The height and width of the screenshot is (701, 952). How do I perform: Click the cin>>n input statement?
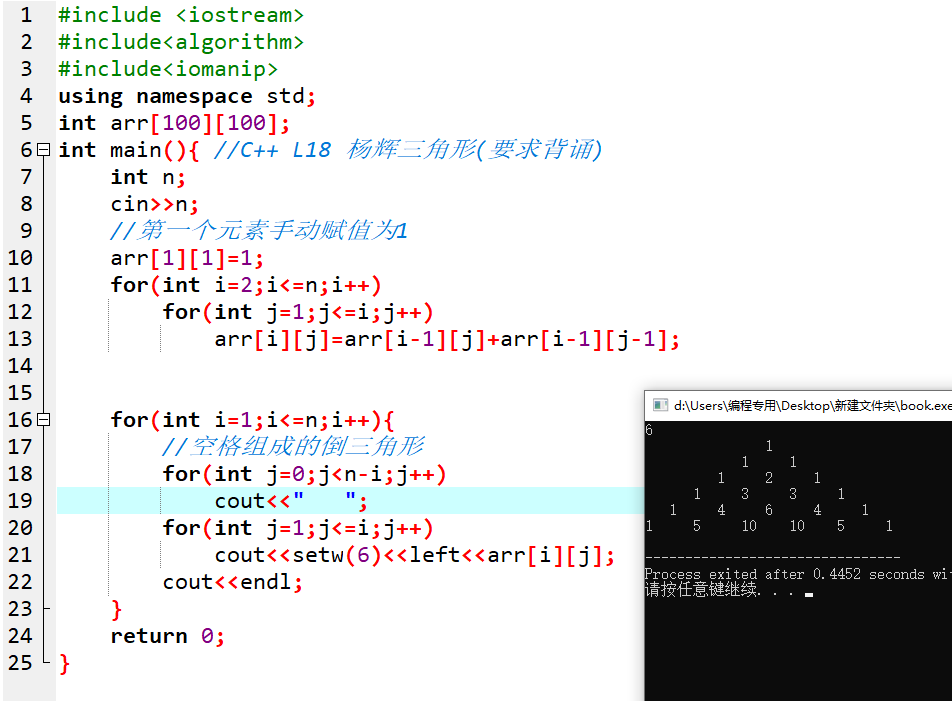tap(154, 204)
